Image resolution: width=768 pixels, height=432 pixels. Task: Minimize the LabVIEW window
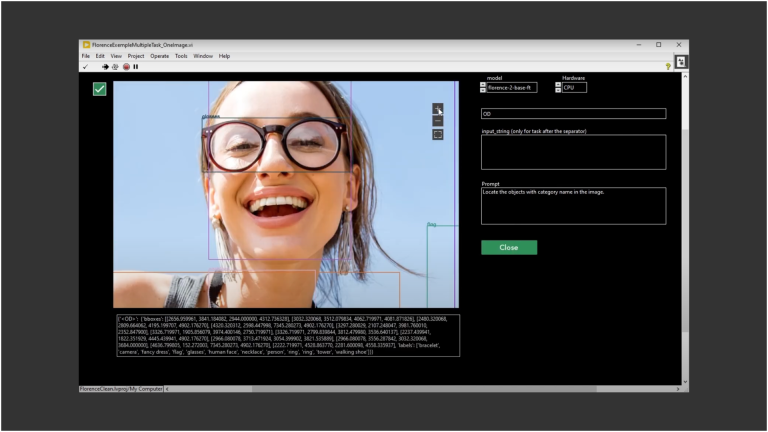[x=639, y=45]
